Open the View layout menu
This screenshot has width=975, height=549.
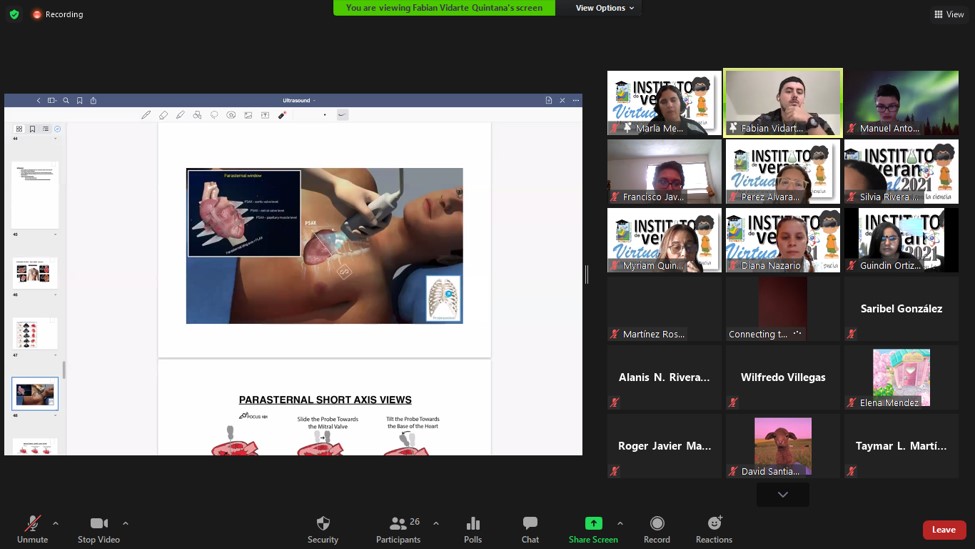pyautogui.click(x=949, y=14)
